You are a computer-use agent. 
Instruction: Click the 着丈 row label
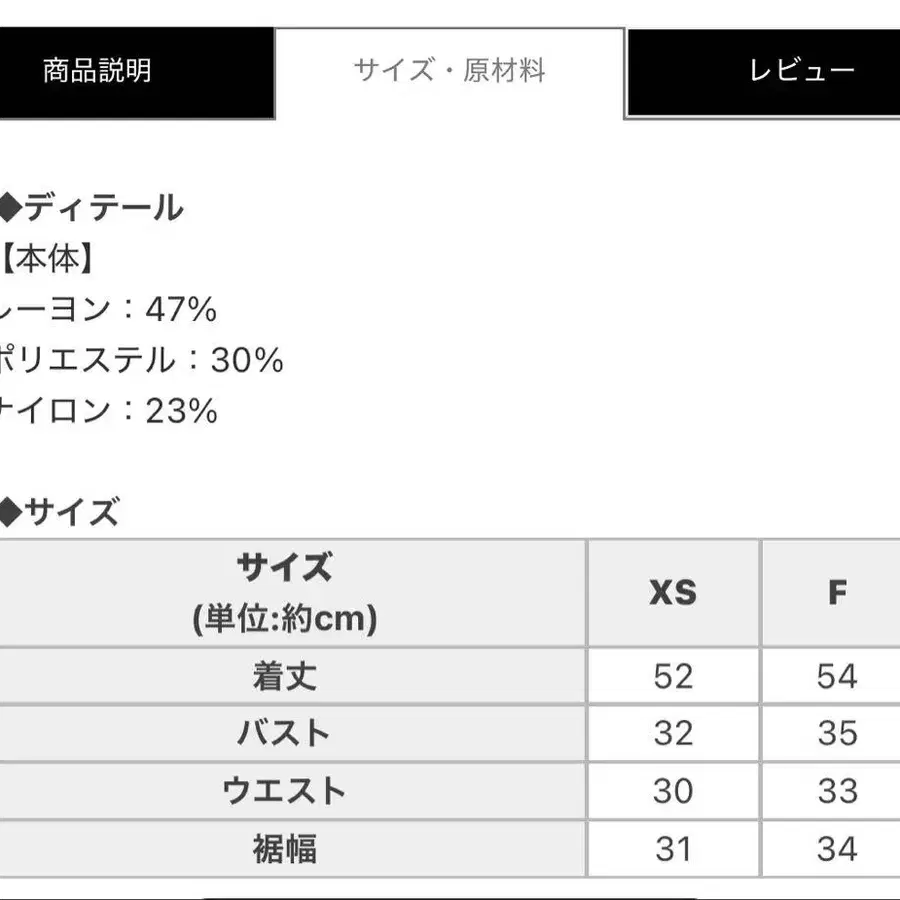[285, 676]
